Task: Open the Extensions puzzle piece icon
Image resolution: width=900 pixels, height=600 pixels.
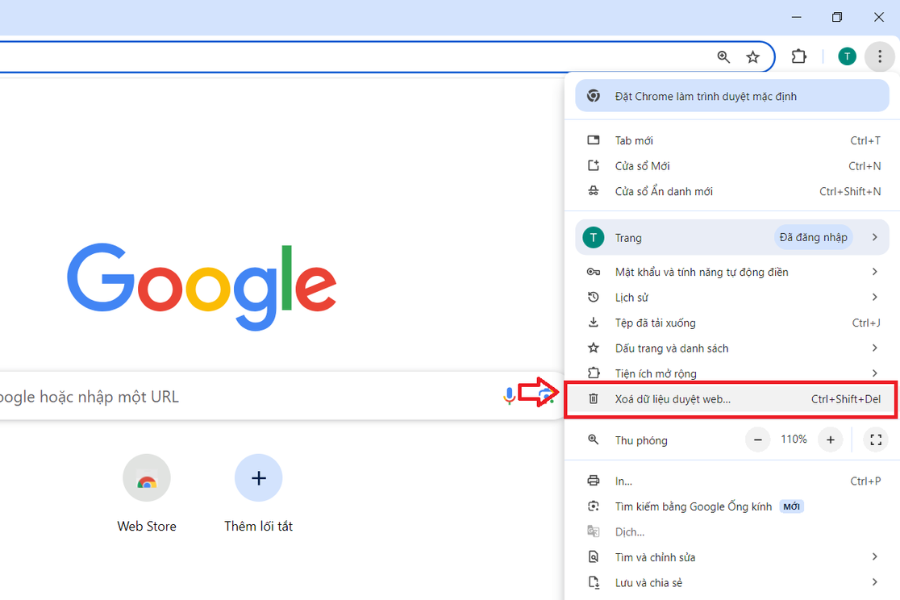Action: (799, 57)
